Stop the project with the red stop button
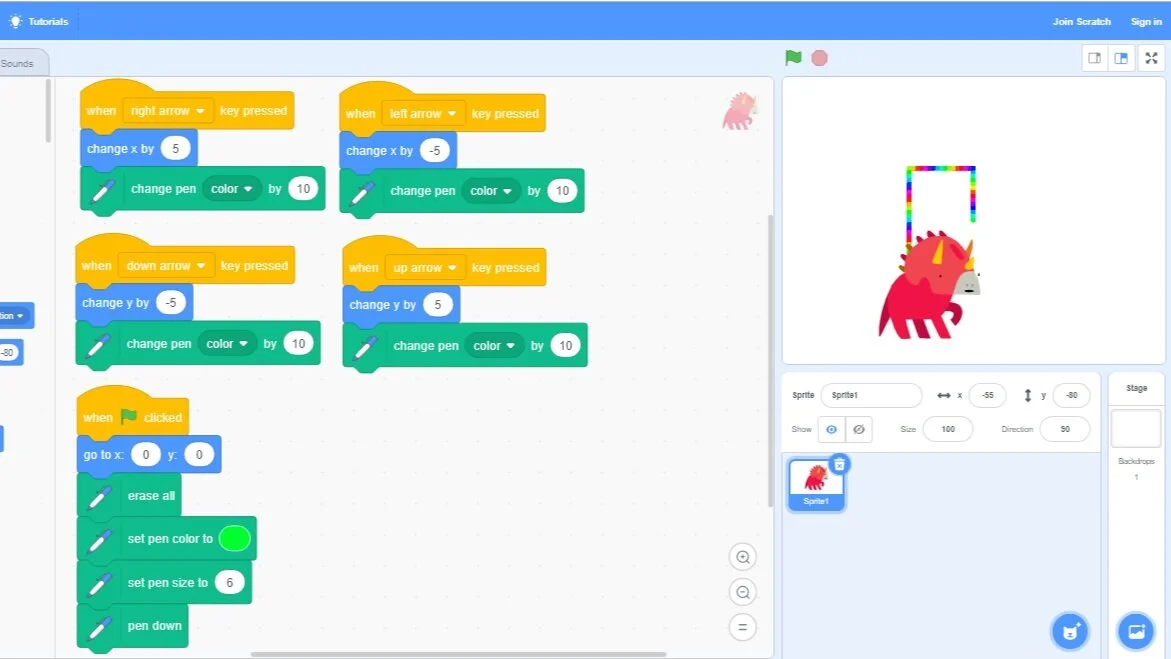Image resolution: width=1171 pixels, height=659 pixels. click(819, 58)
